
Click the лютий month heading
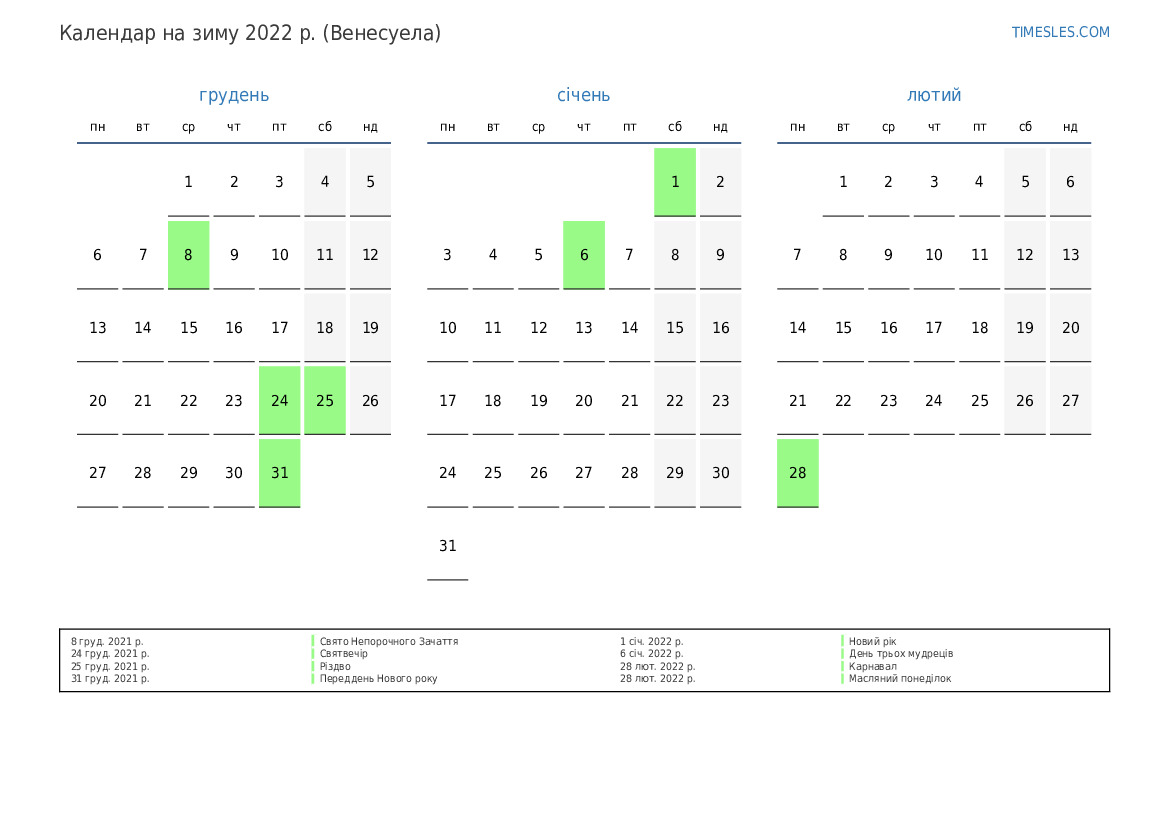point(934,95)
